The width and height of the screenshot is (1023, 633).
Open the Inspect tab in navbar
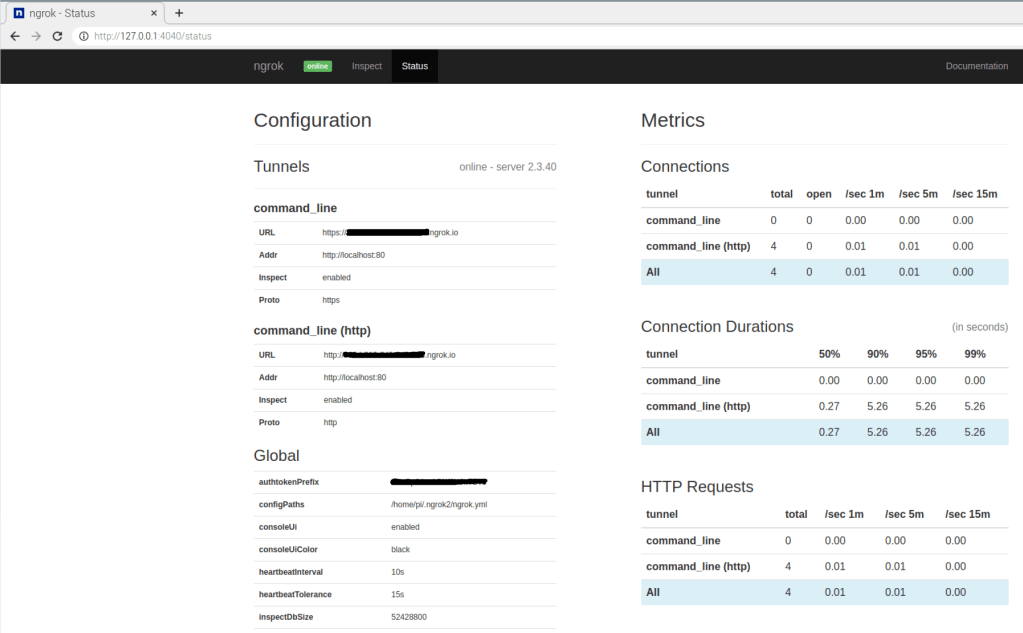pyautogui.click(x=367, y=66)
